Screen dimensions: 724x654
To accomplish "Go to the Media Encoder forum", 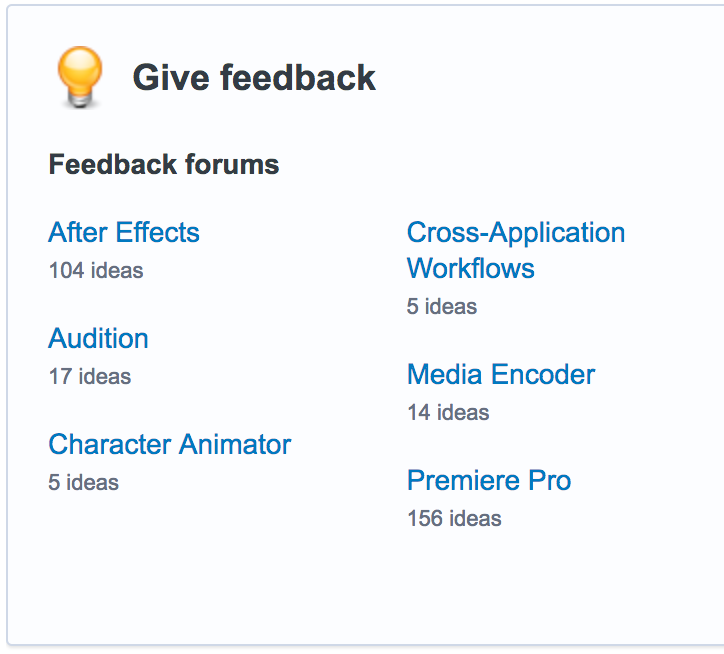I will pos(501,374).
